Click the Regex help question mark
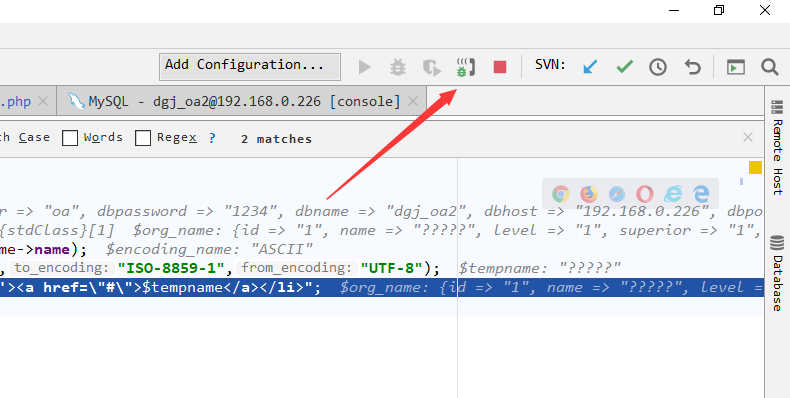Viewport: 790px width, 398px height. point(212,138)
